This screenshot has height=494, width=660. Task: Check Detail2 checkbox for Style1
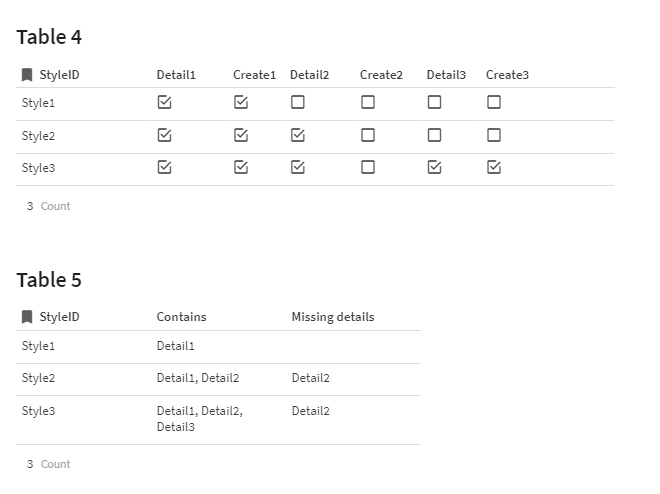tap(298, 102)
